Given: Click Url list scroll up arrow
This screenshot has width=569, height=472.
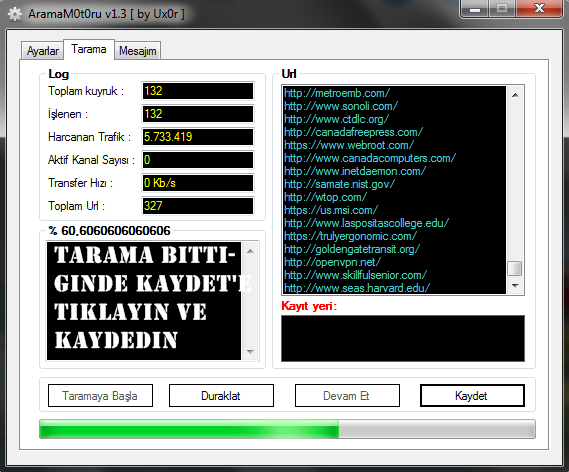Looking at the screenshot, I should pos(515,95).
